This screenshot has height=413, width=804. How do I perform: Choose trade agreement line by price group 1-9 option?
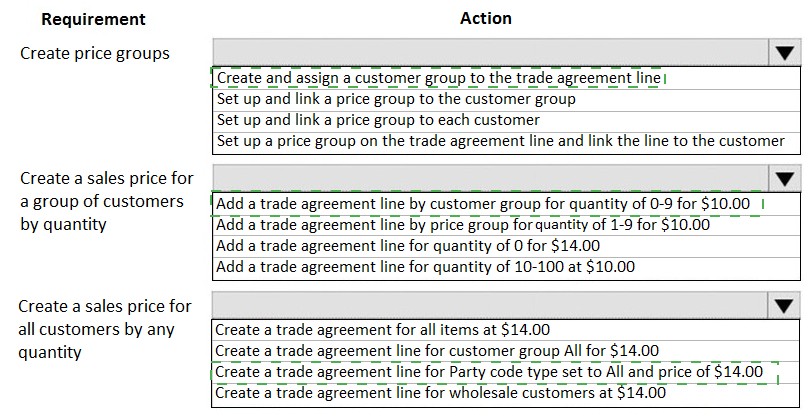[x=463, y=225]
